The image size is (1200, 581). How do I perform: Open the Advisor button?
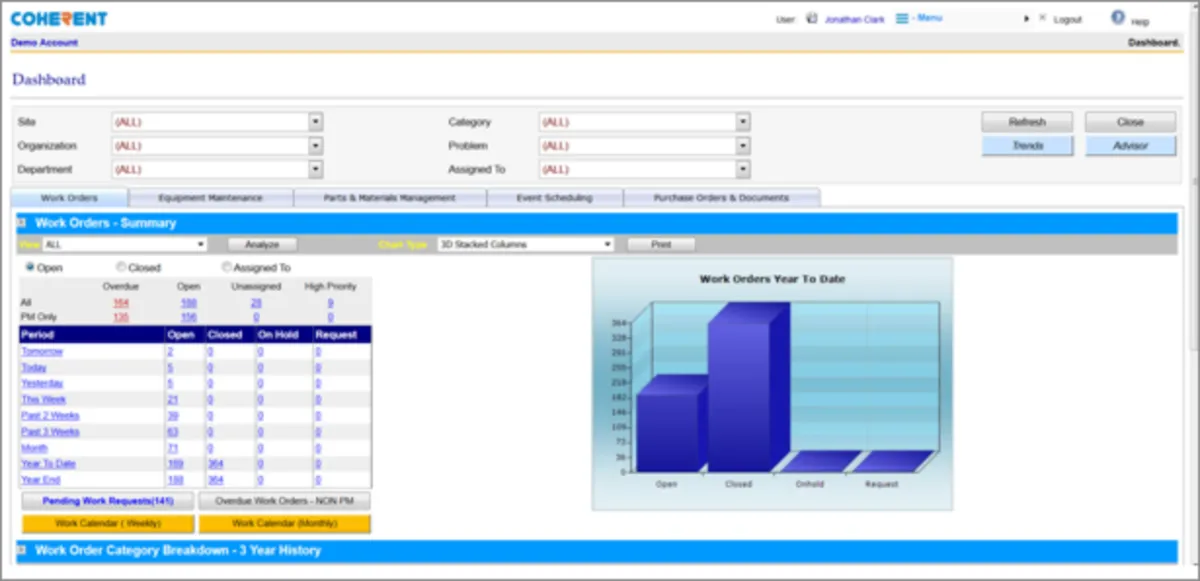click(1131, 146)
